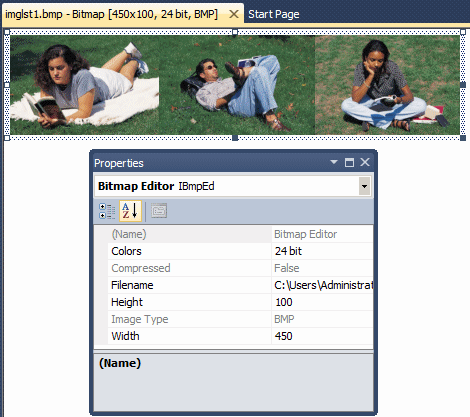Screen dimensions: 470x417
Task: Switch to the imglst1.bmp bitmap tab
Action: click(x=111, y=14)
